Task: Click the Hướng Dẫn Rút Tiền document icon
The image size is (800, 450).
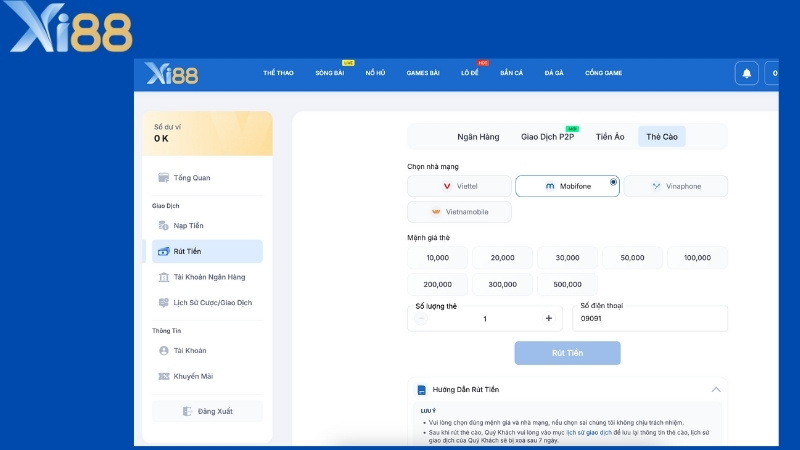Action: coord(421,390)
